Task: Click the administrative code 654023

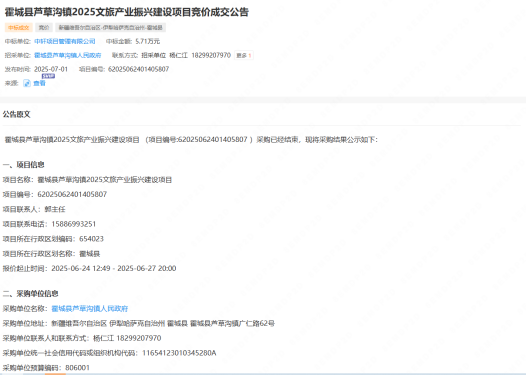Action: tap(91, 239)
